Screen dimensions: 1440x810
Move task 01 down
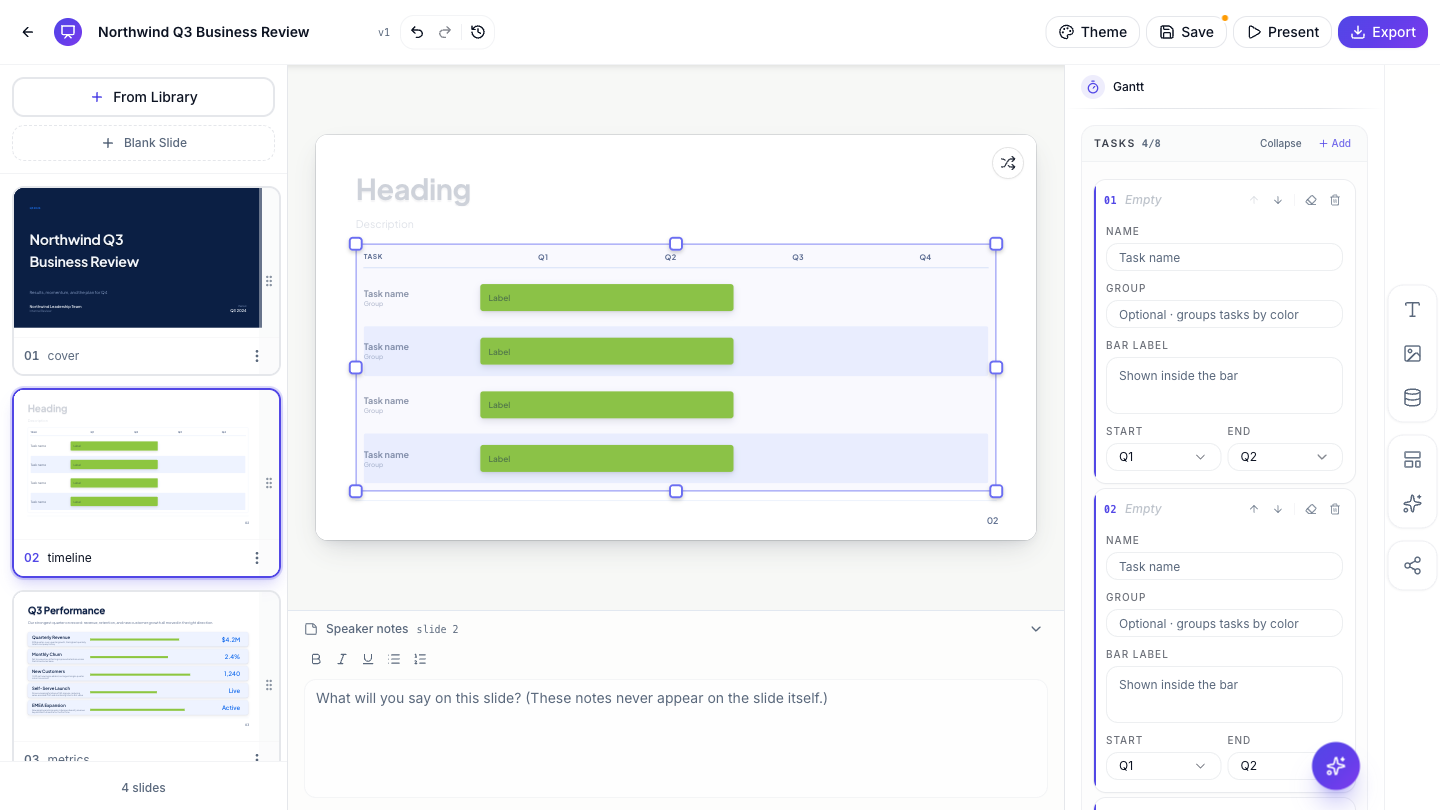(x=1278, y=200)
